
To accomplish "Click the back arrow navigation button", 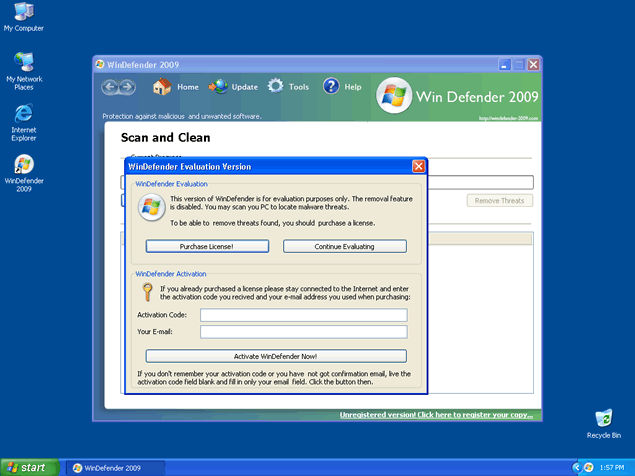I will click(112, 87).
